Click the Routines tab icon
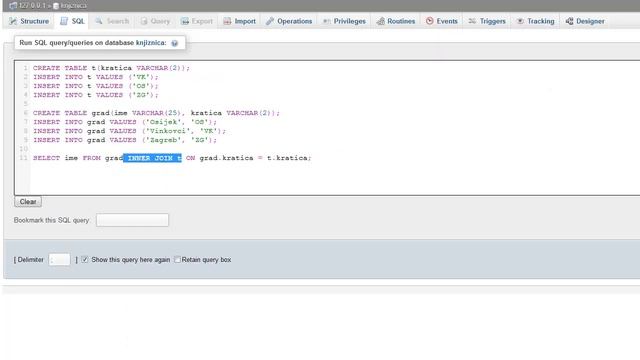Image resolution: width=640 pixels, height=360 pixels. (380, 21)
